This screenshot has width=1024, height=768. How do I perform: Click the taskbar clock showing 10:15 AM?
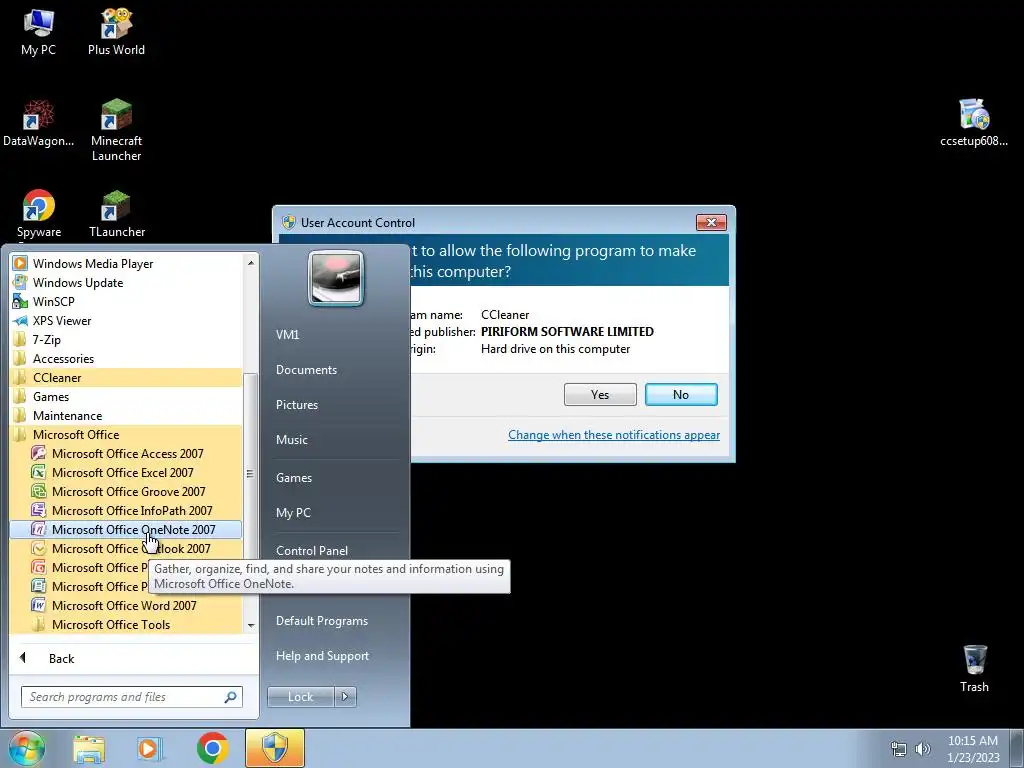coord(973,748)
